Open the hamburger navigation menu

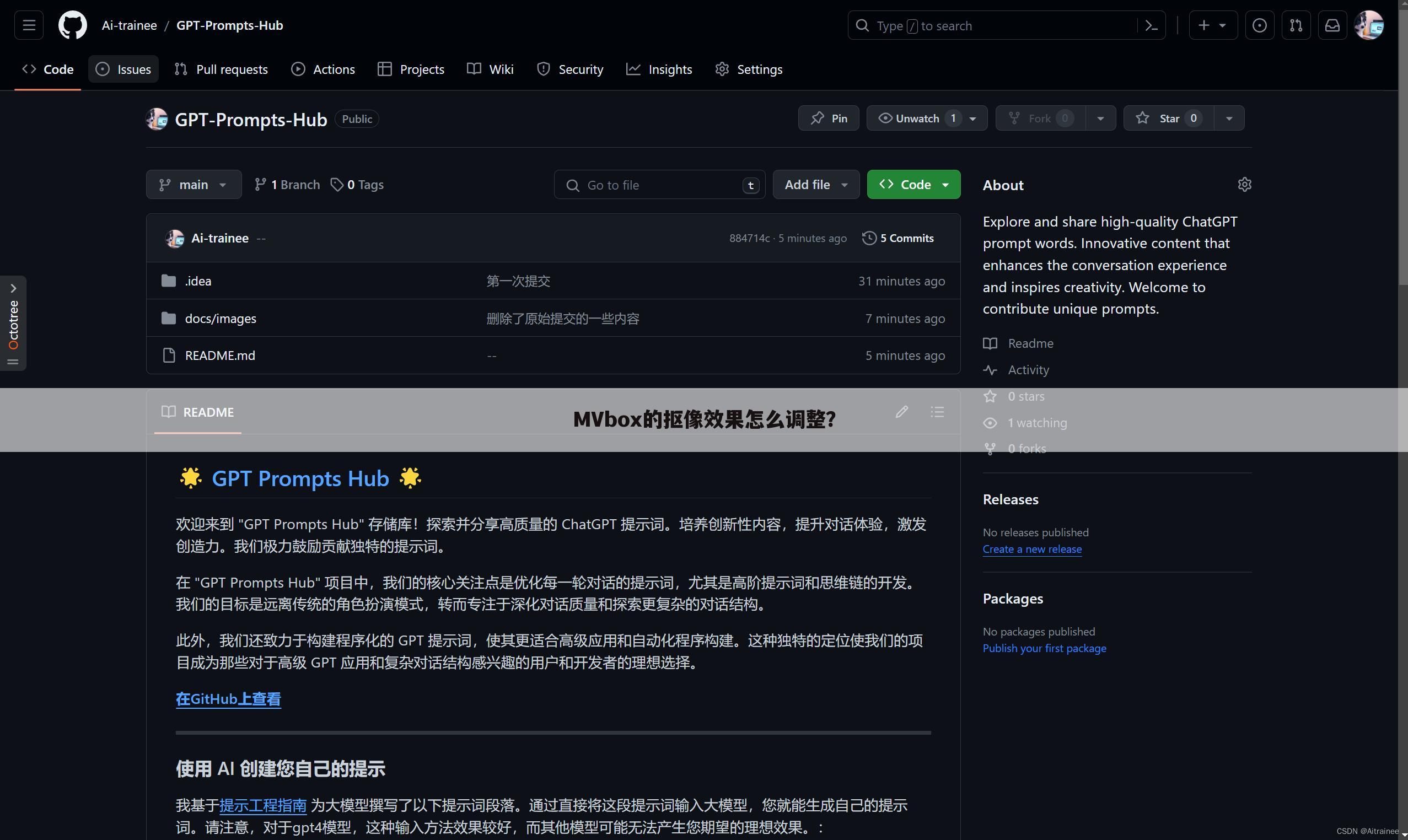pos(29,25)
